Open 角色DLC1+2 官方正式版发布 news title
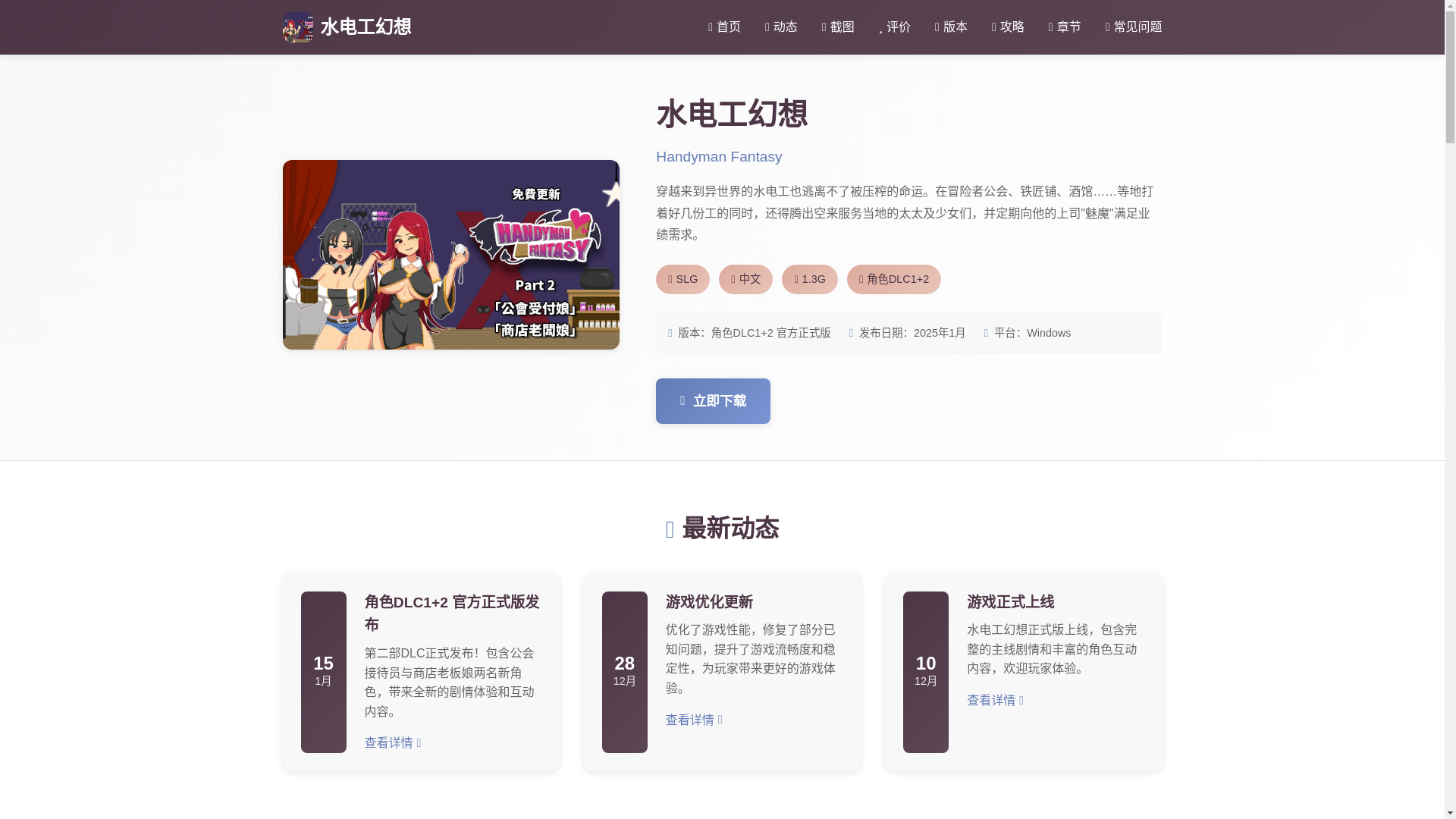Viewport: 1456px width, 819px height. point(452,613)
